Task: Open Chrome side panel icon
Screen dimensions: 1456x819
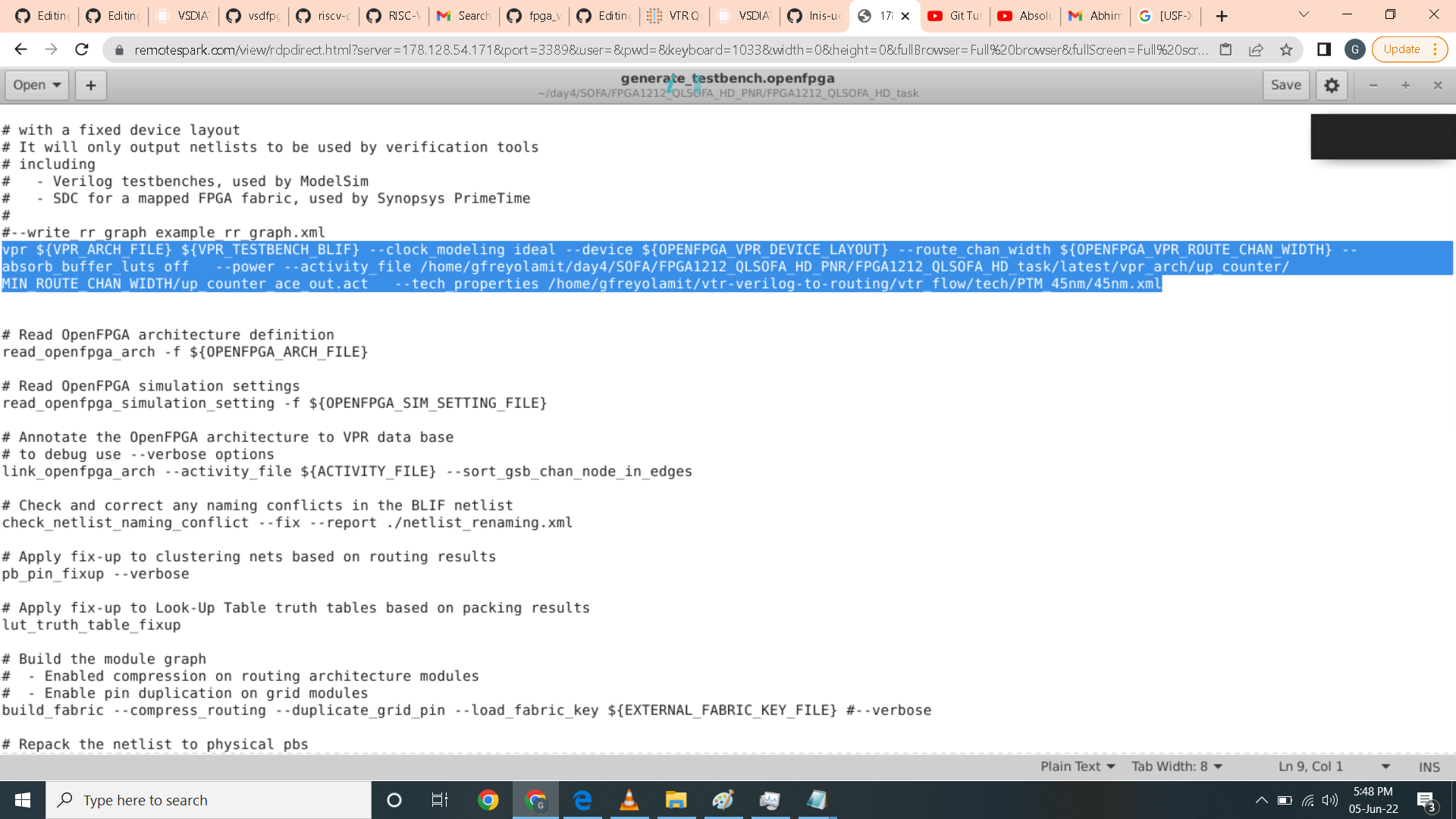Action: tap(1324, 50)
